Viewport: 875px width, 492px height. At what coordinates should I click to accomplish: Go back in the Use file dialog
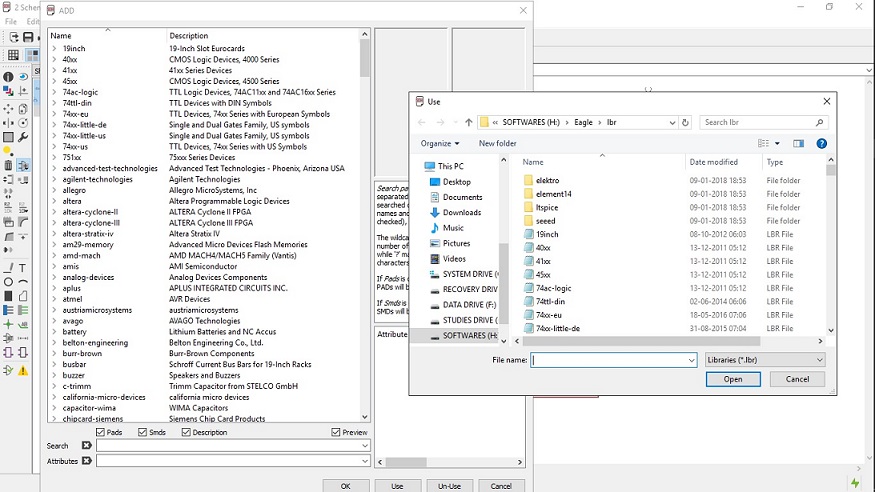[422, 122]
